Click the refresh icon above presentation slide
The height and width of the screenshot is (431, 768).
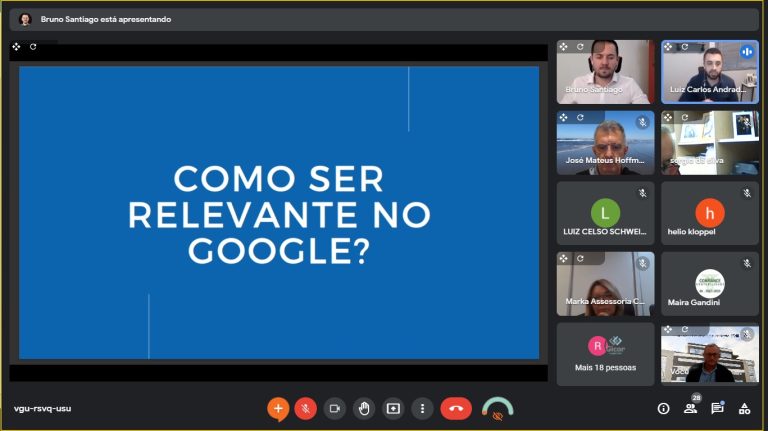(x=33, y=47)
